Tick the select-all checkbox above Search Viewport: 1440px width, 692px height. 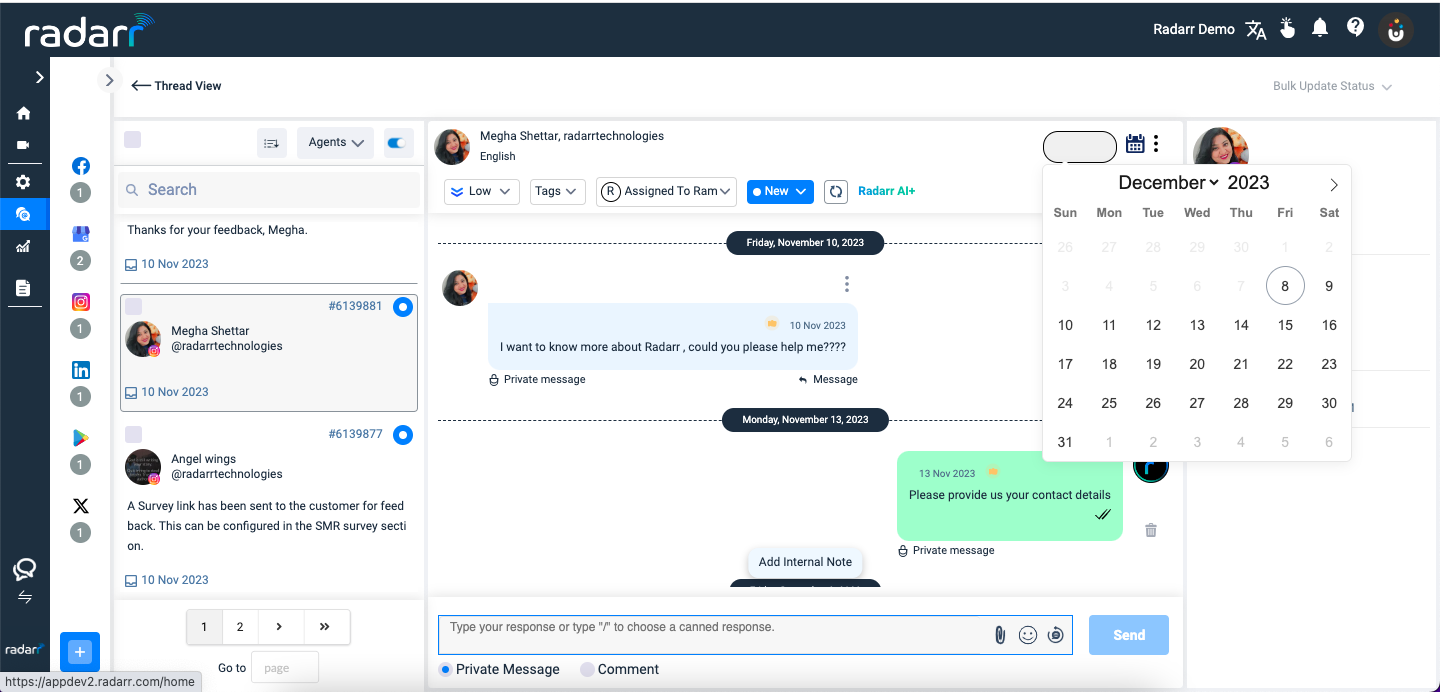(132, 140)
